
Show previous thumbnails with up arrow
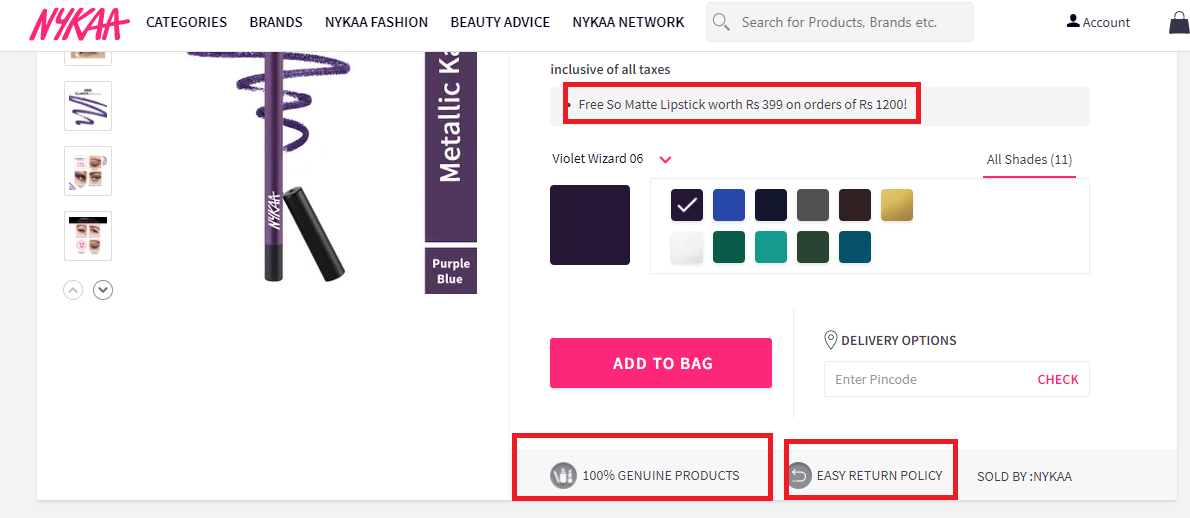pos(73,290)
